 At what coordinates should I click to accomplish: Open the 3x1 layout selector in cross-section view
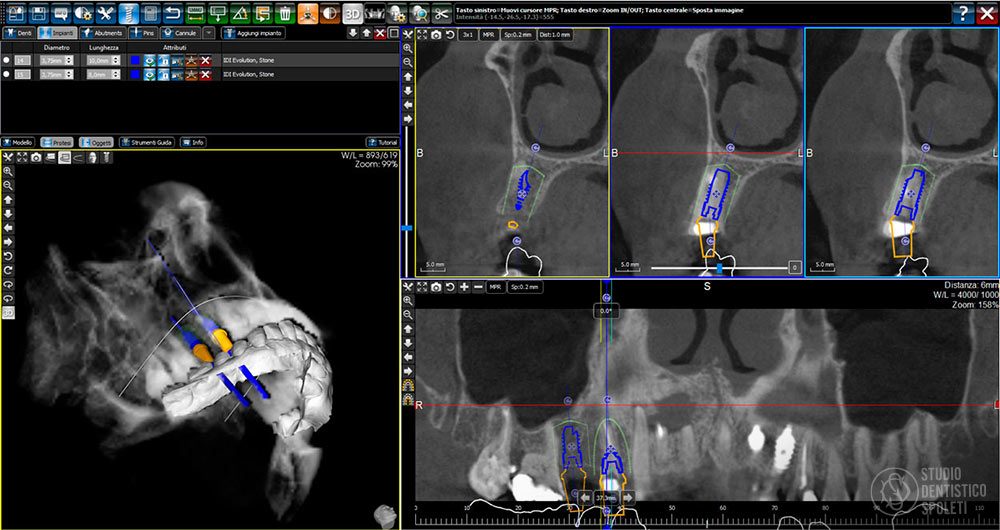pos(468,35)
